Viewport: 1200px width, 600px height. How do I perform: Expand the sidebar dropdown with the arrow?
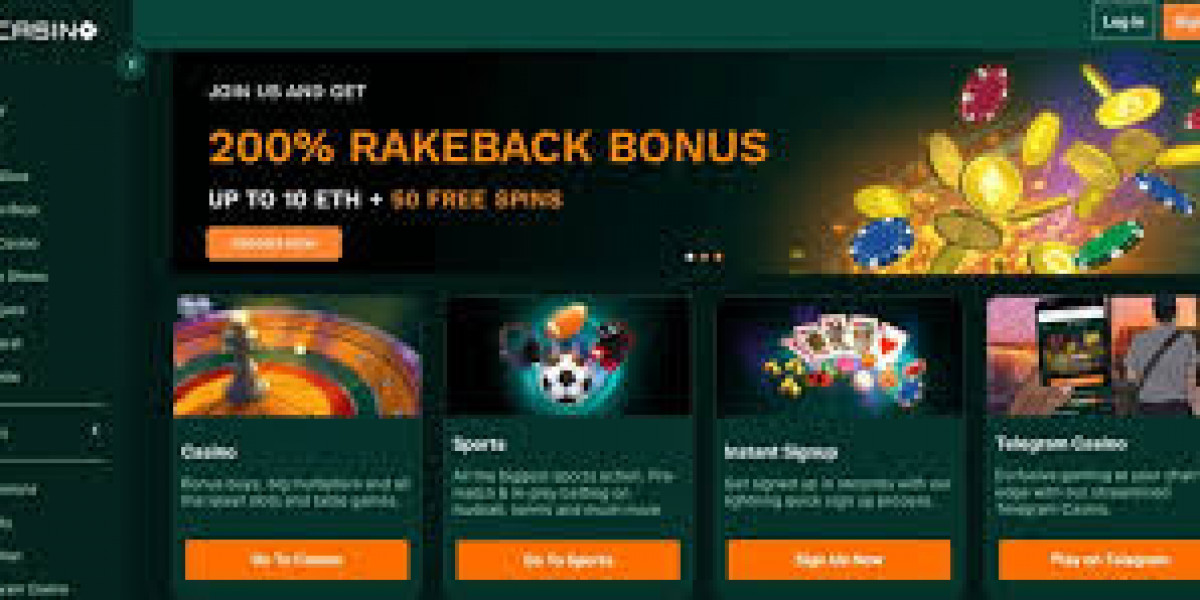96,432
